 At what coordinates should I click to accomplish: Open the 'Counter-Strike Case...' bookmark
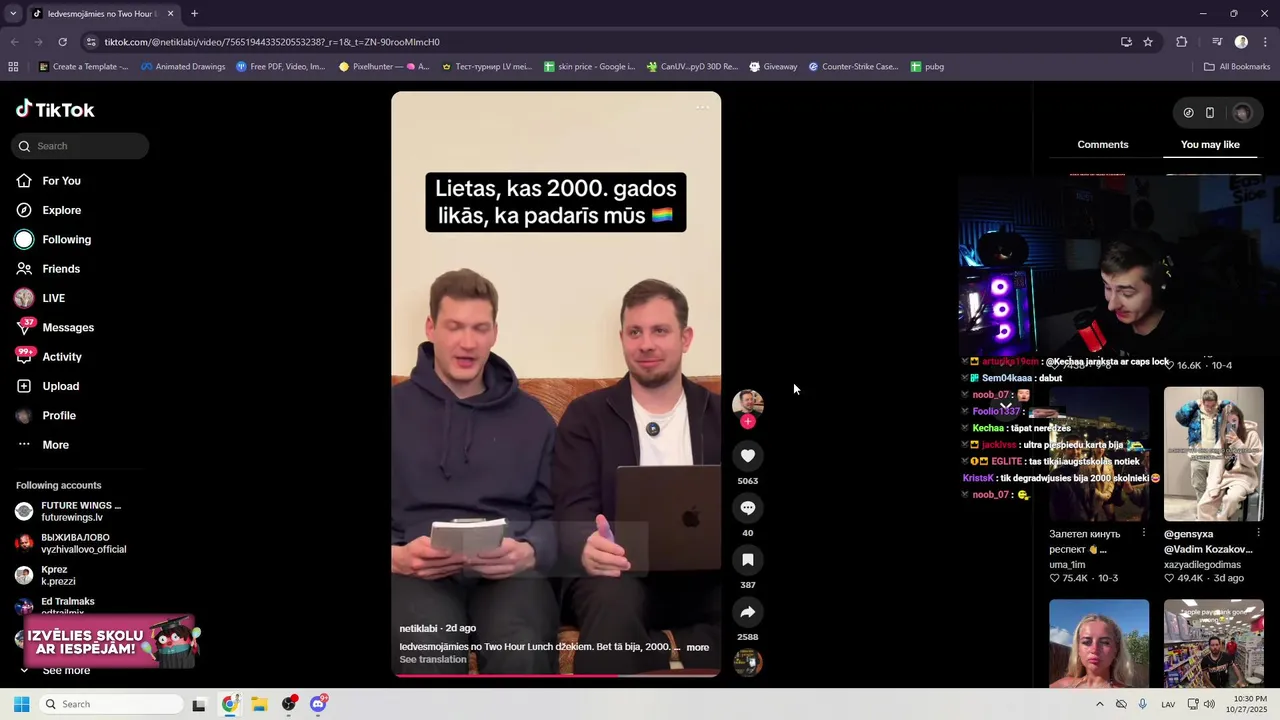(853, 67)
